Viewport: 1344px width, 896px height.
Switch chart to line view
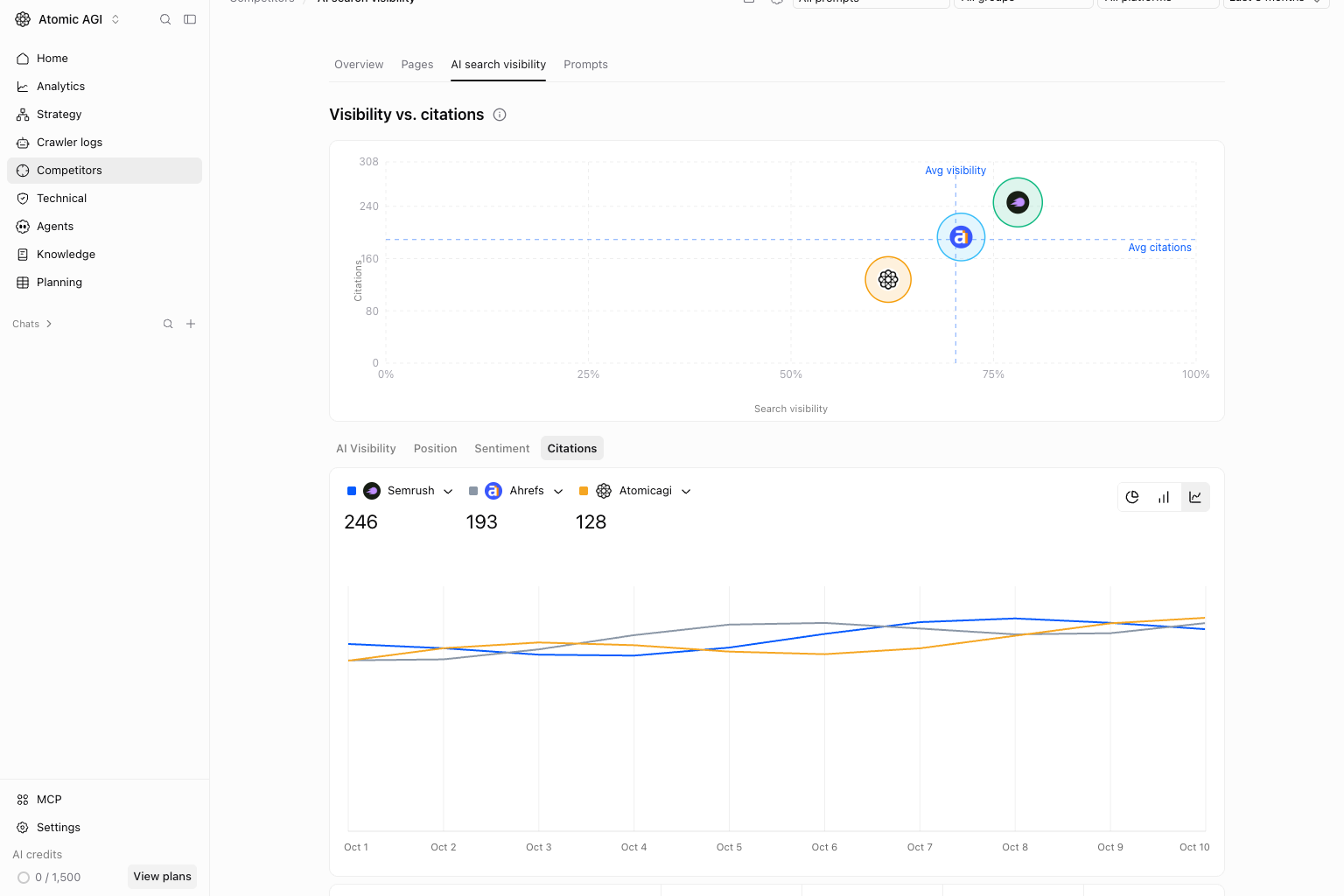(1195, 497)
